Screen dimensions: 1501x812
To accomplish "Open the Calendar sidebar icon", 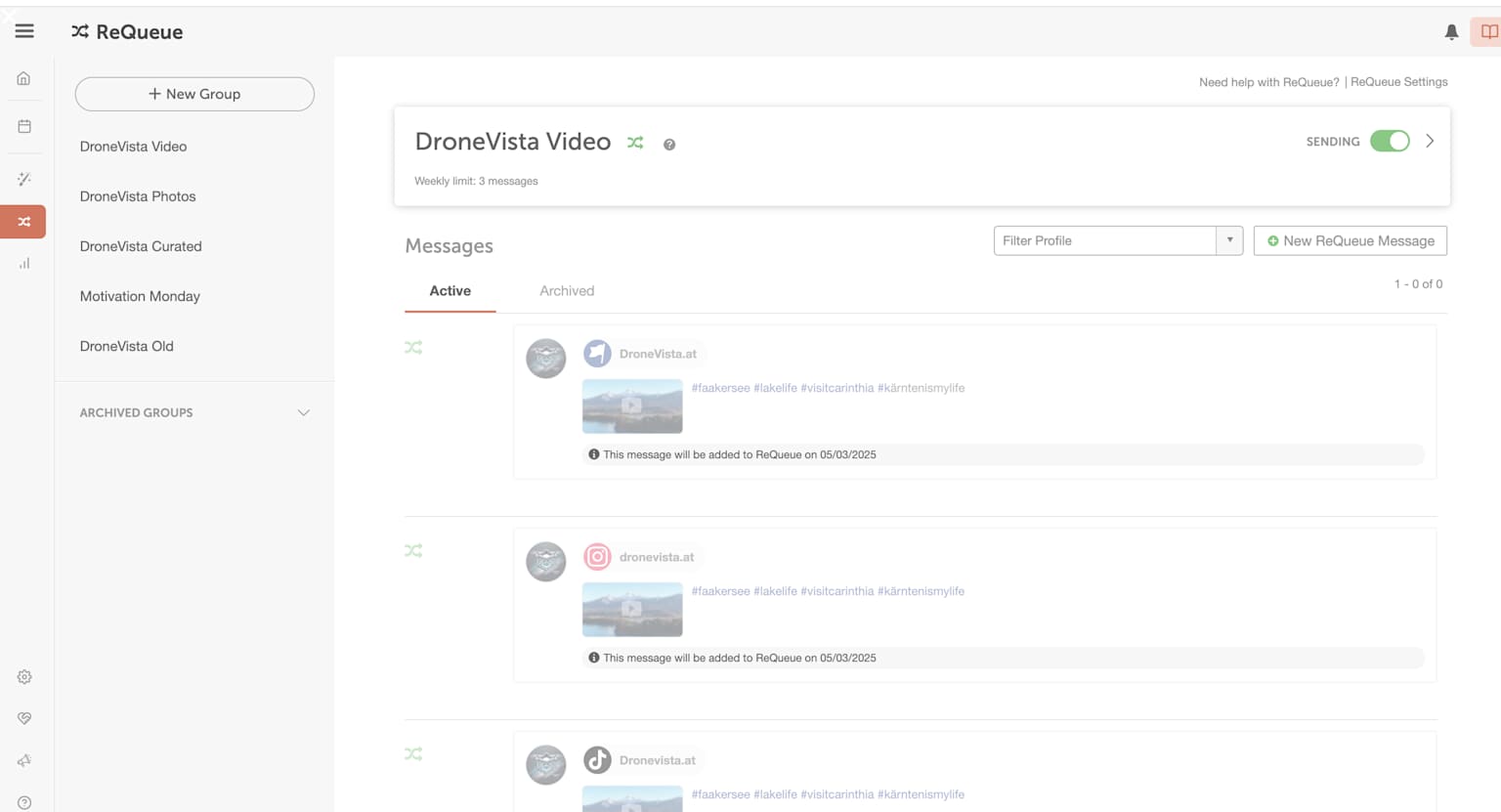I will [24, 126].
